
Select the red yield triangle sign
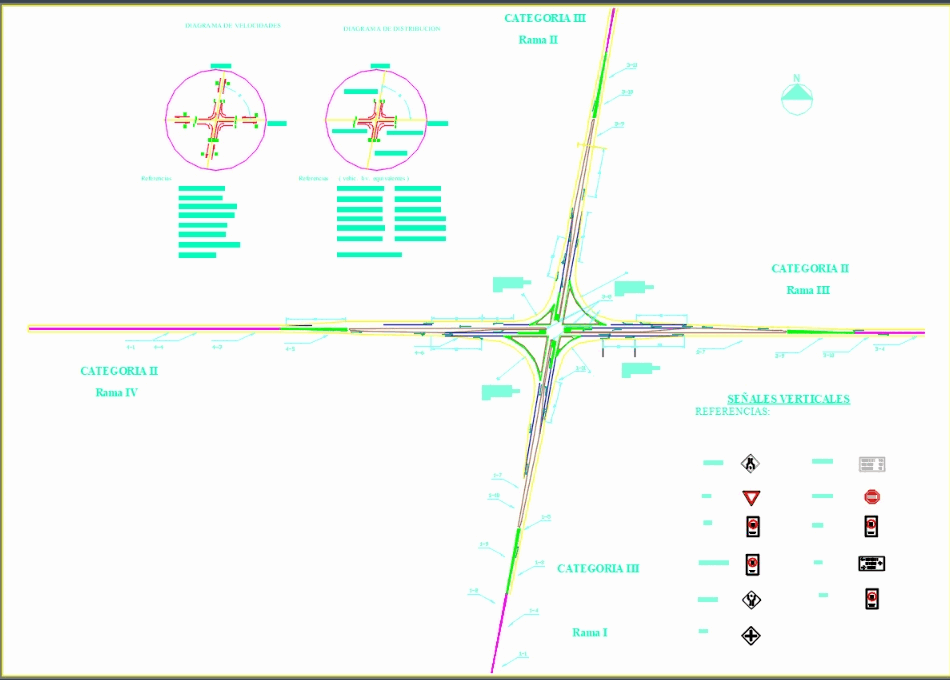[751, 498]
